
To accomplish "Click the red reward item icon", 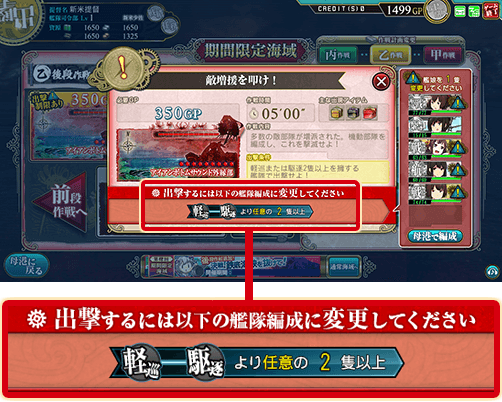I will coord(370,113).
